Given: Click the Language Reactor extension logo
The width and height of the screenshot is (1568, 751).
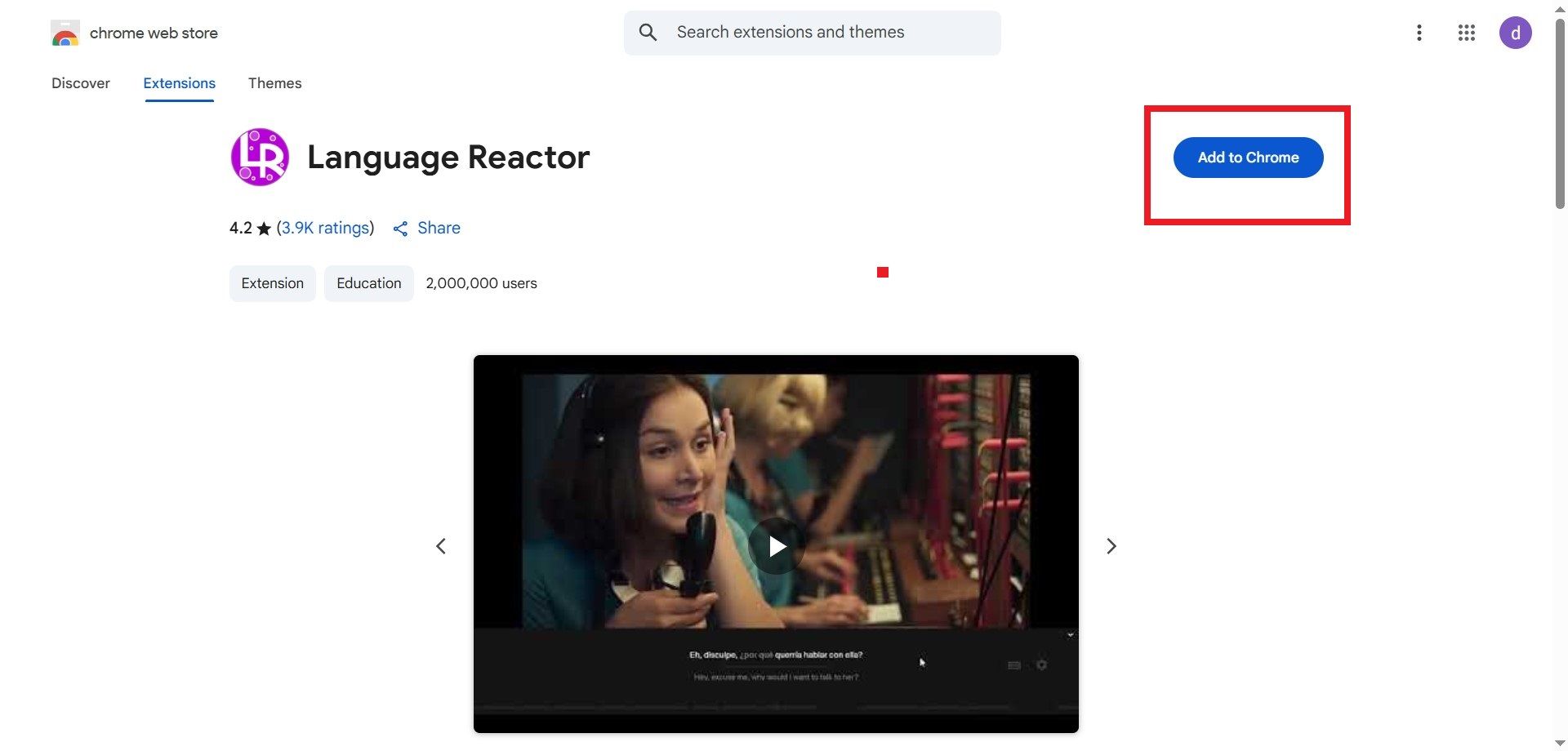Looking at the screenshot, I should (260, 157).
